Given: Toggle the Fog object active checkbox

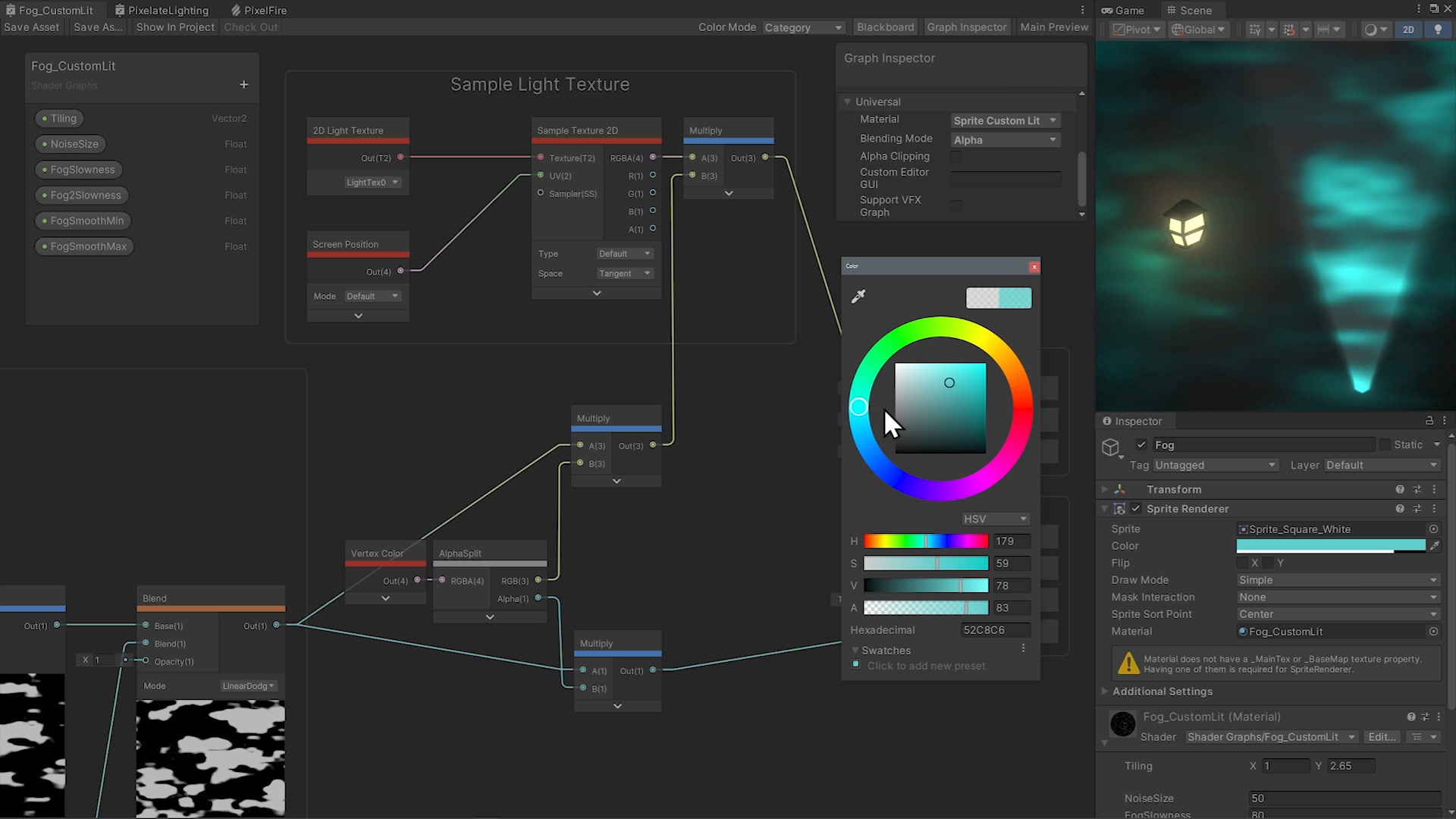Looking at the screenshot, I should [1141, 445].
